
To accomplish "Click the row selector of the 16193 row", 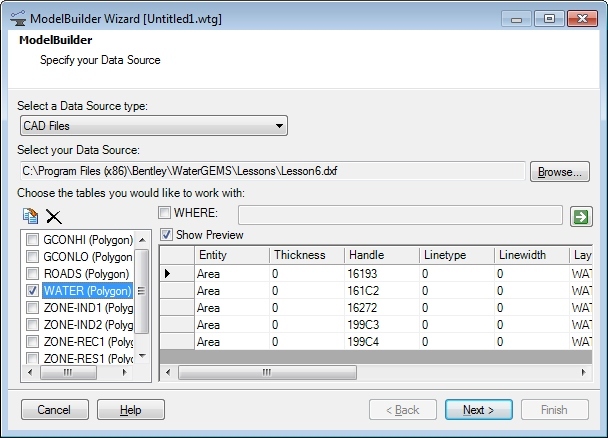I will (177, 274).
